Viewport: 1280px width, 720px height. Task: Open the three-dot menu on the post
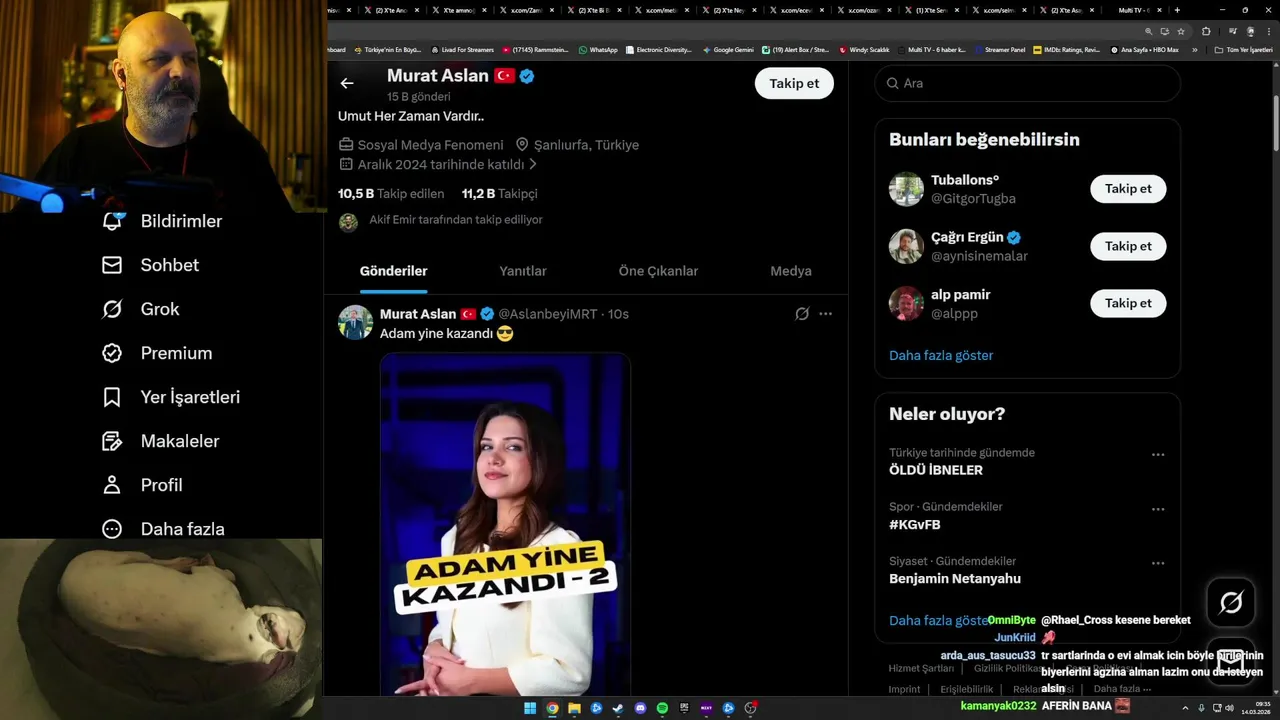(825, 314)
